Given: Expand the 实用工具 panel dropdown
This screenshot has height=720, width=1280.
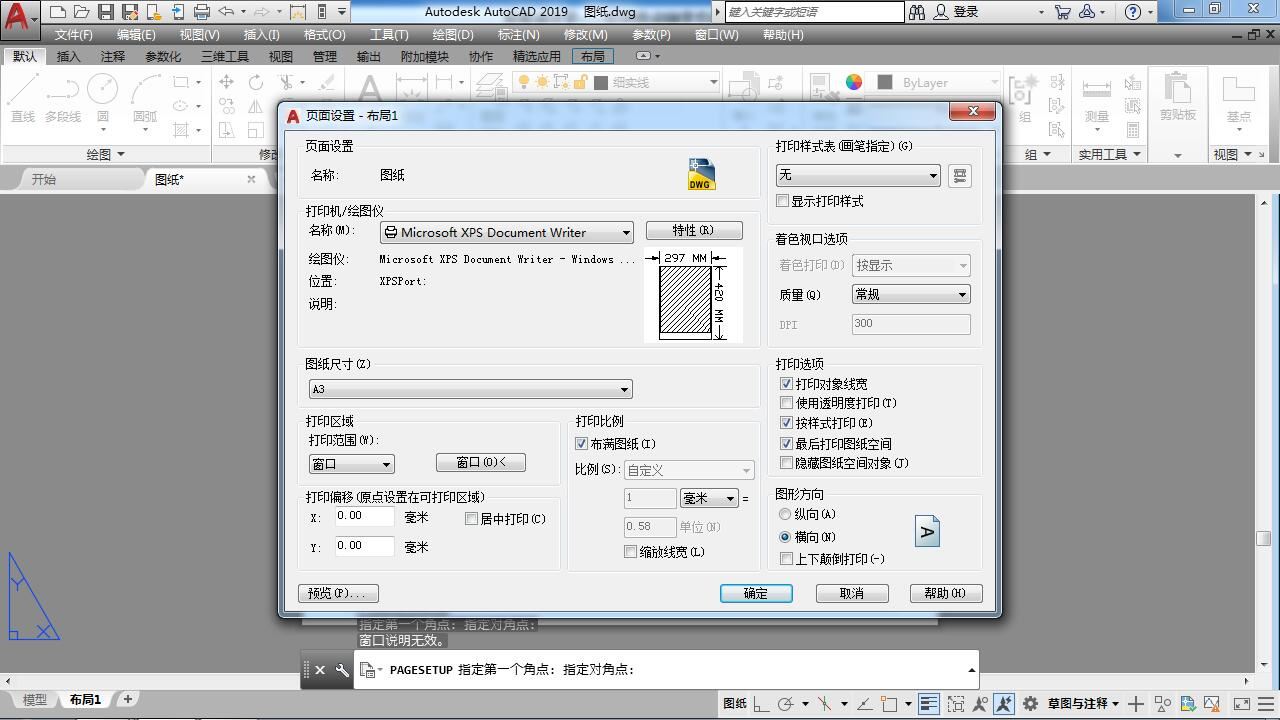Looking at the screenshot, I should (x=1109, y=154).
